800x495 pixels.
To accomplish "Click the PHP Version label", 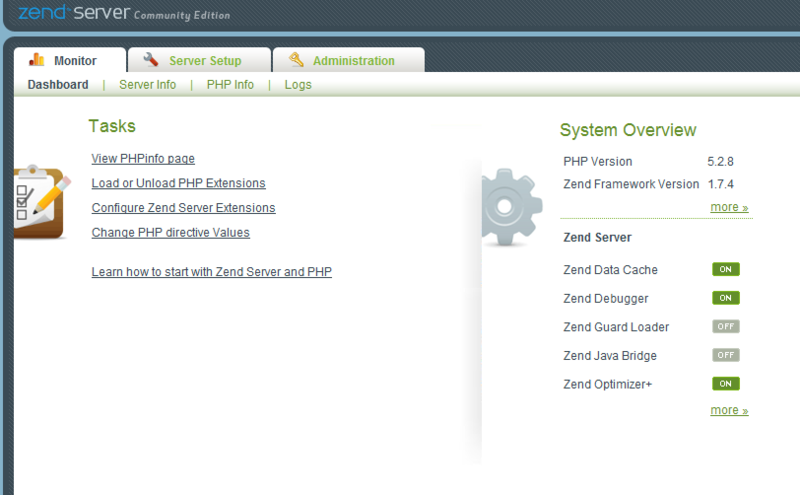I will coord(597,162).
